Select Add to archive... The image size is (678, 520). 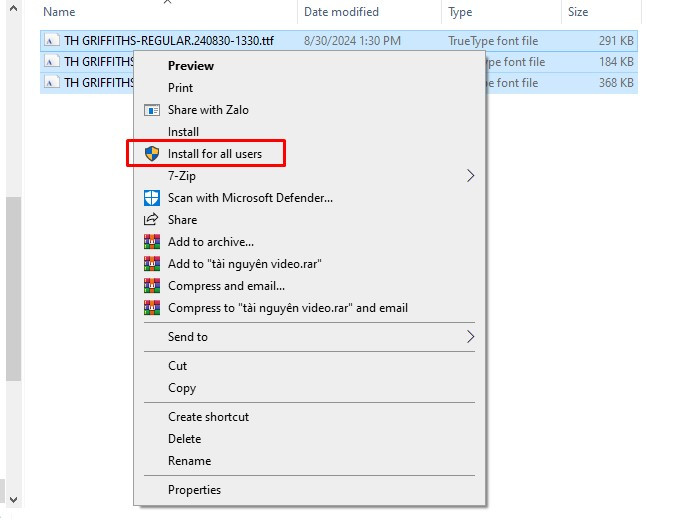(x=309, y=242)
